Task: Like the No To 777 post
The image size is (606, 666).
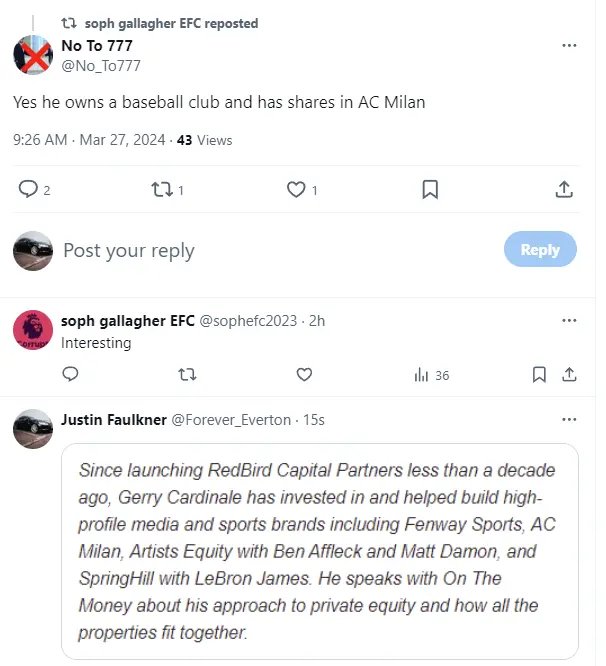Action: coord(296,189)
